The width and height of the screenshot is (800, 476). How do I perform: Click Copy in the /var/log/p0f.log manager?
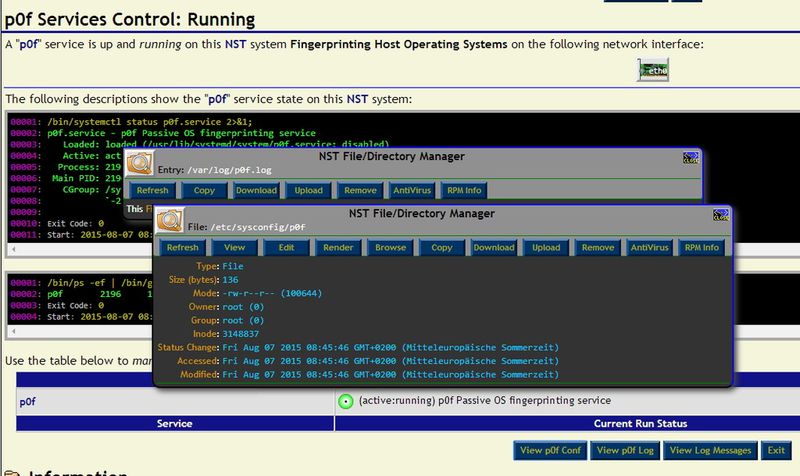204,190
